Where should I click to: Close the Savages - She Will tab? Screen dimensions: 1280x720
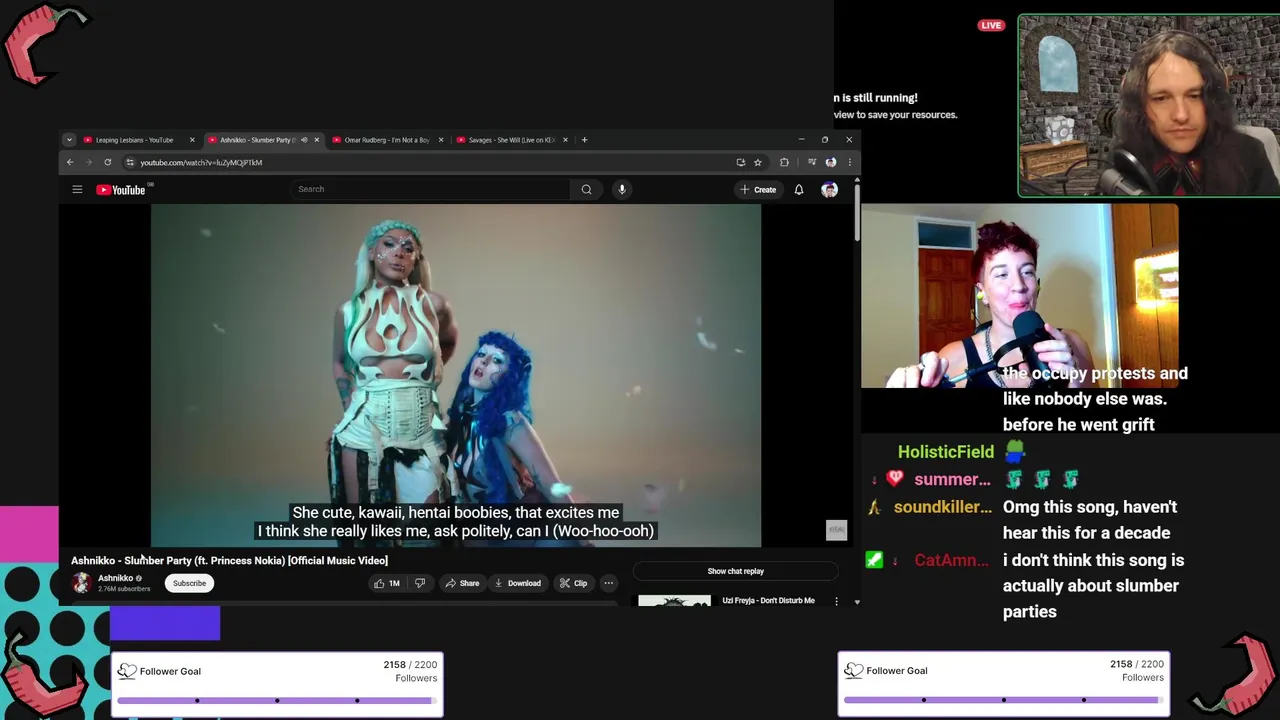tap(565, 140)
